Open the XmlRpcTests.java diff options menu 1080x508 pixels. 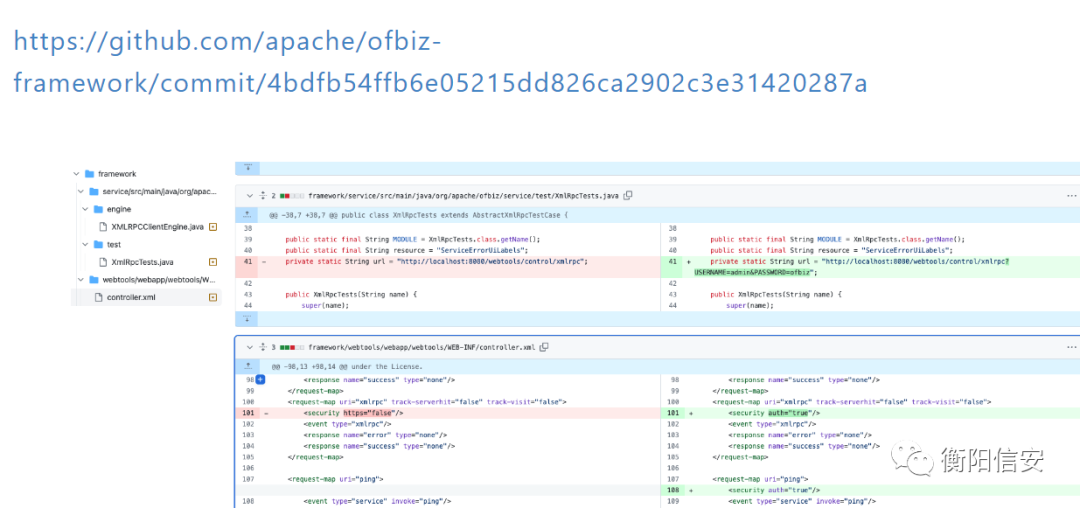point(1071,195)
